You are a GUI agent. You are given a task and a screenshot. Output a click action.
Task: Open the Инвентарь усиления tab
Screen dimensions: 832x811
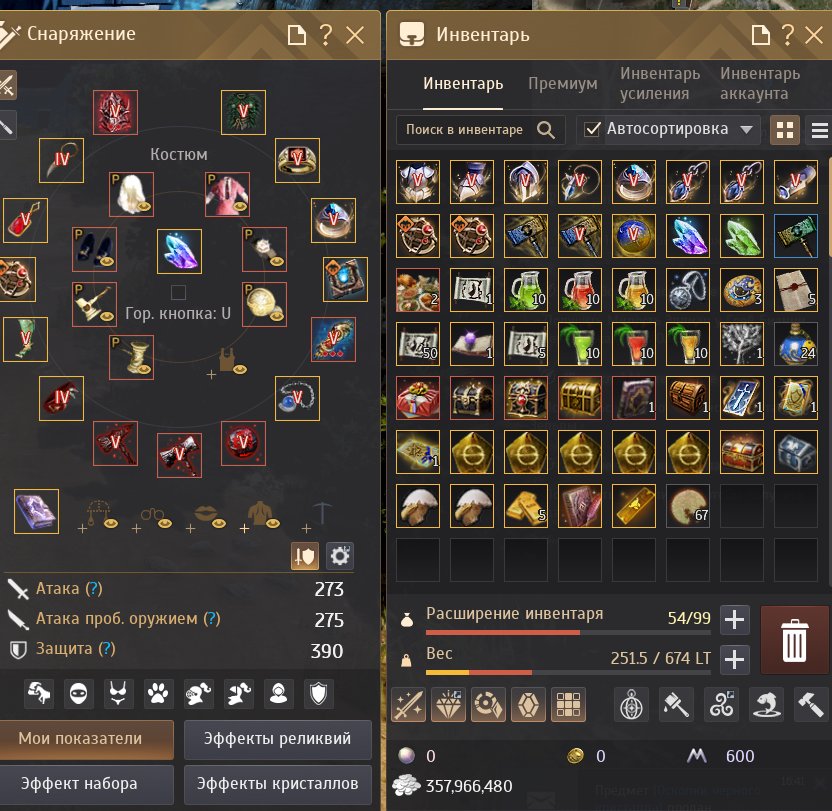660,83
